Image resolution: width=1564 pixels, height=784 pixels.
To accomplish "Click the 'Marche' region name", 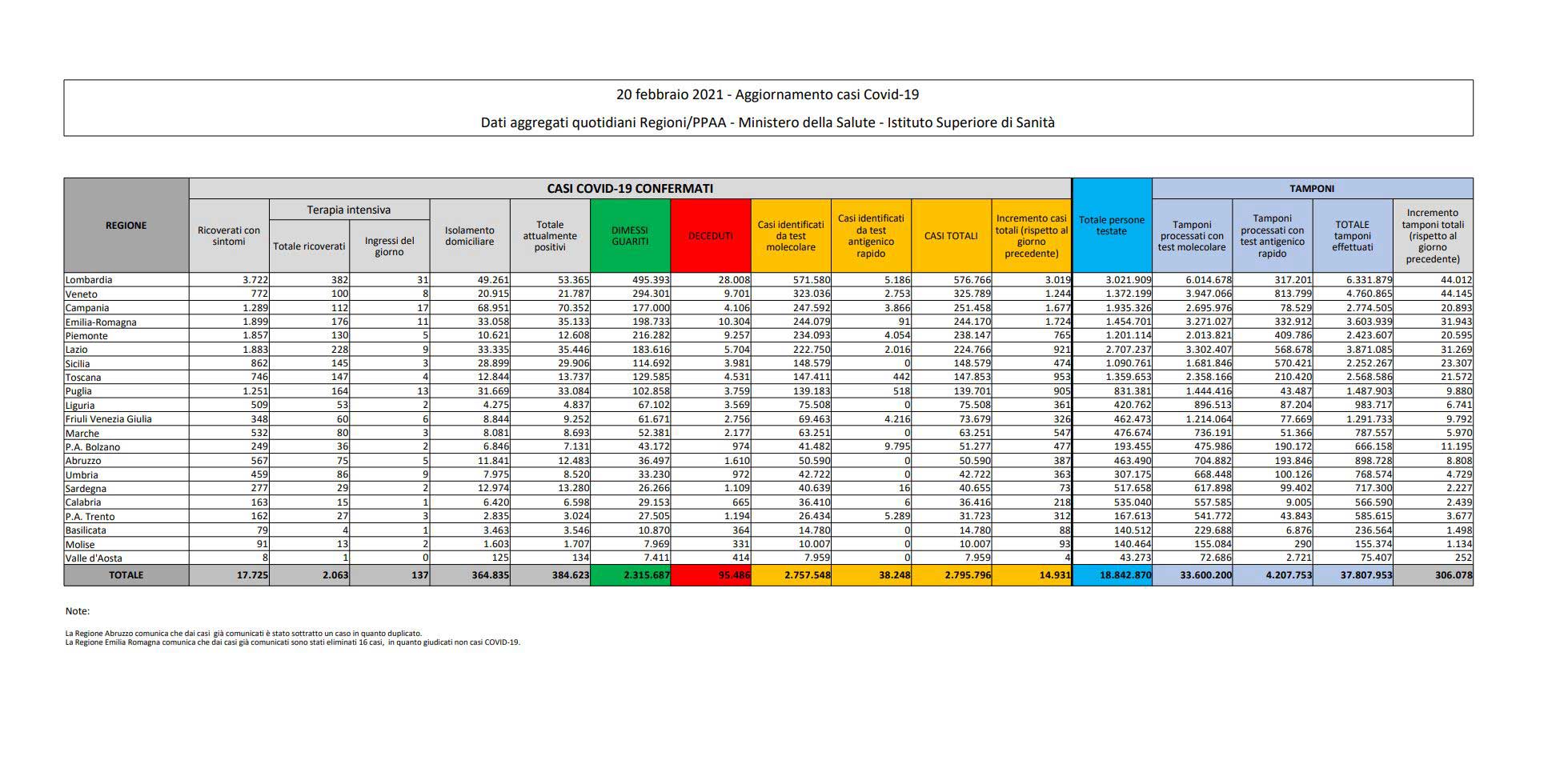I will pos(82,434).
